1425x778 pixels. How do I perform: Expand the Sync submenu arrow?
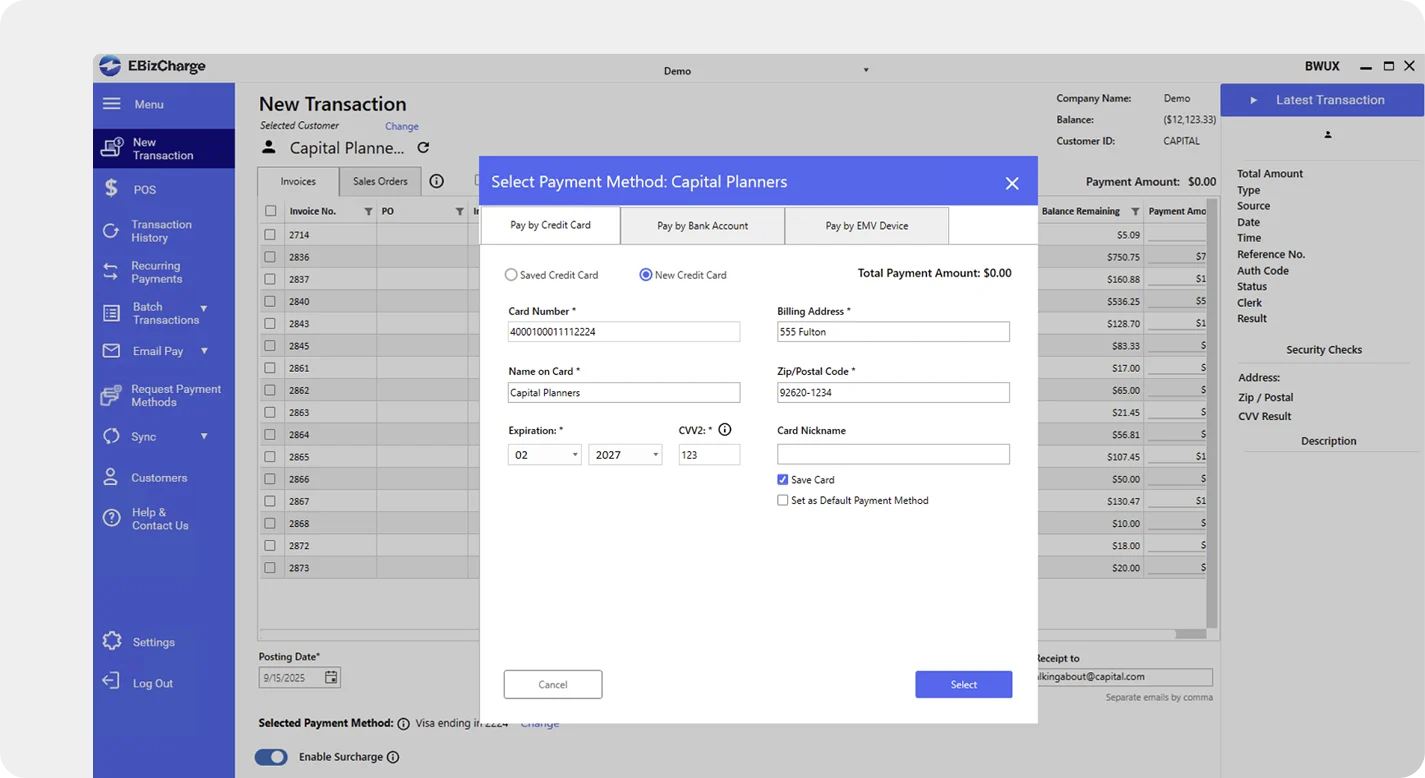(x=204, y=436)
